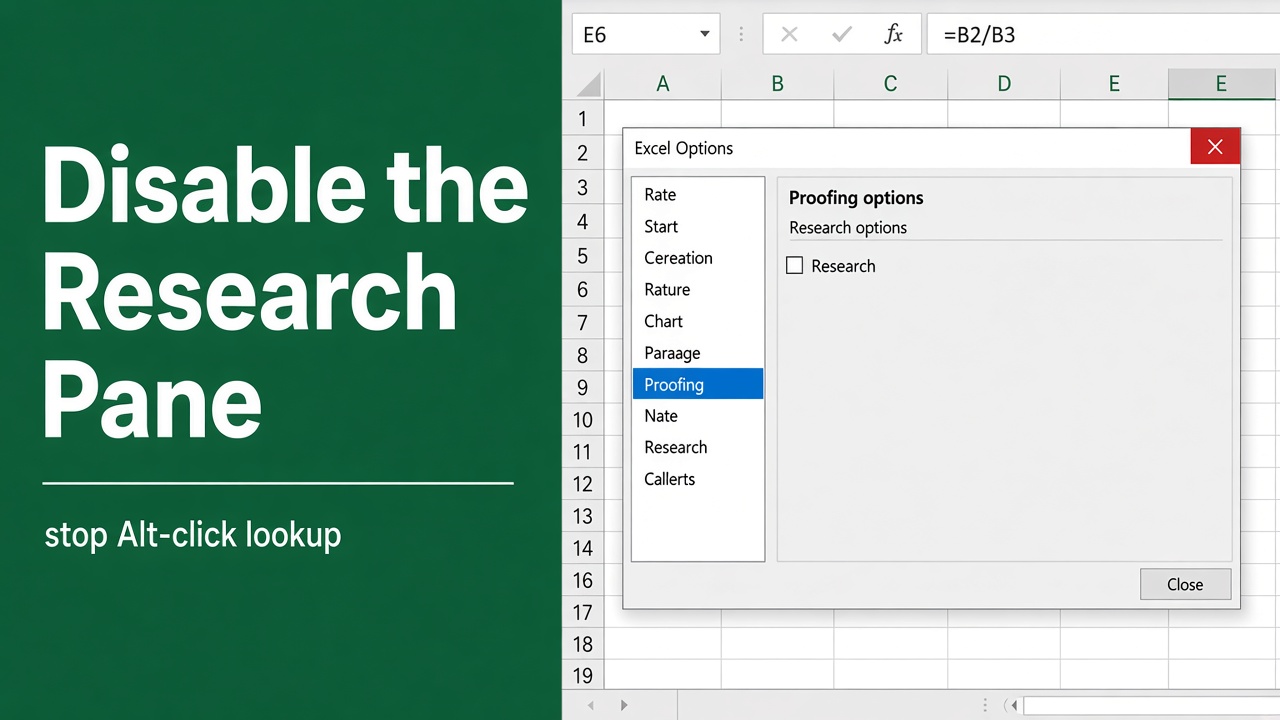The width and height of the screenshot is (1280, 720).
Task: Click the Close button in Excel Options
Action: point(1185,584)
